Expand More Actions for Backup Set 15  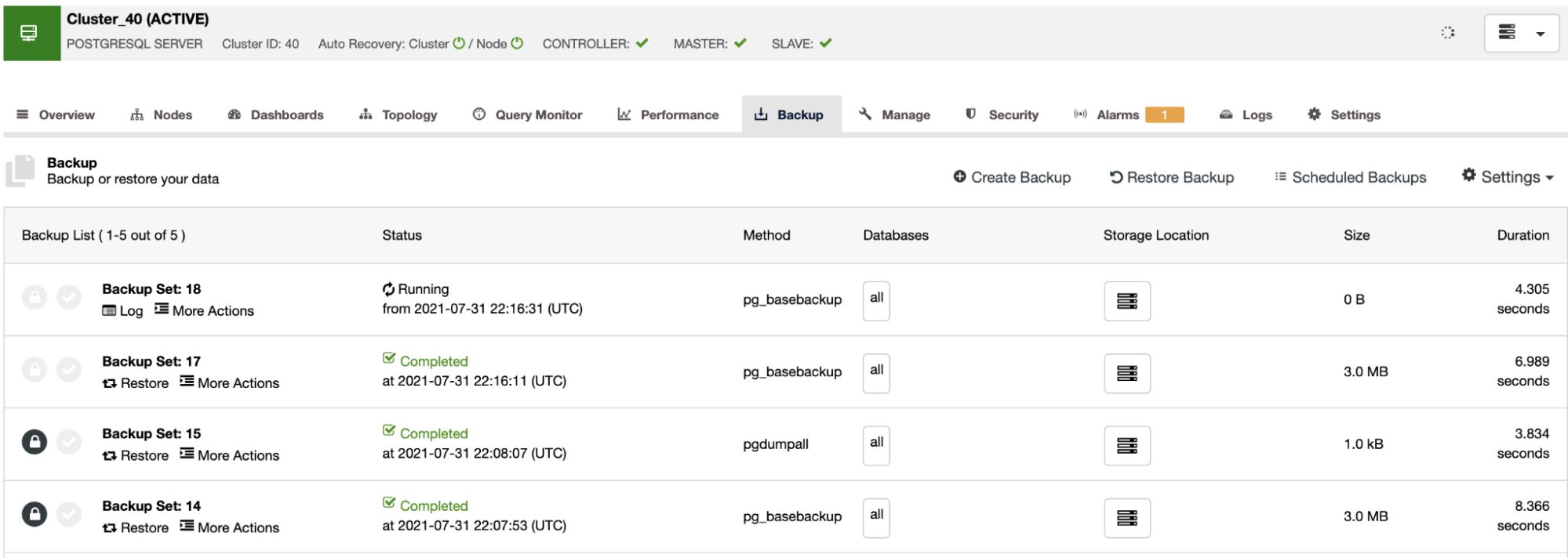[x=229, y=455]
